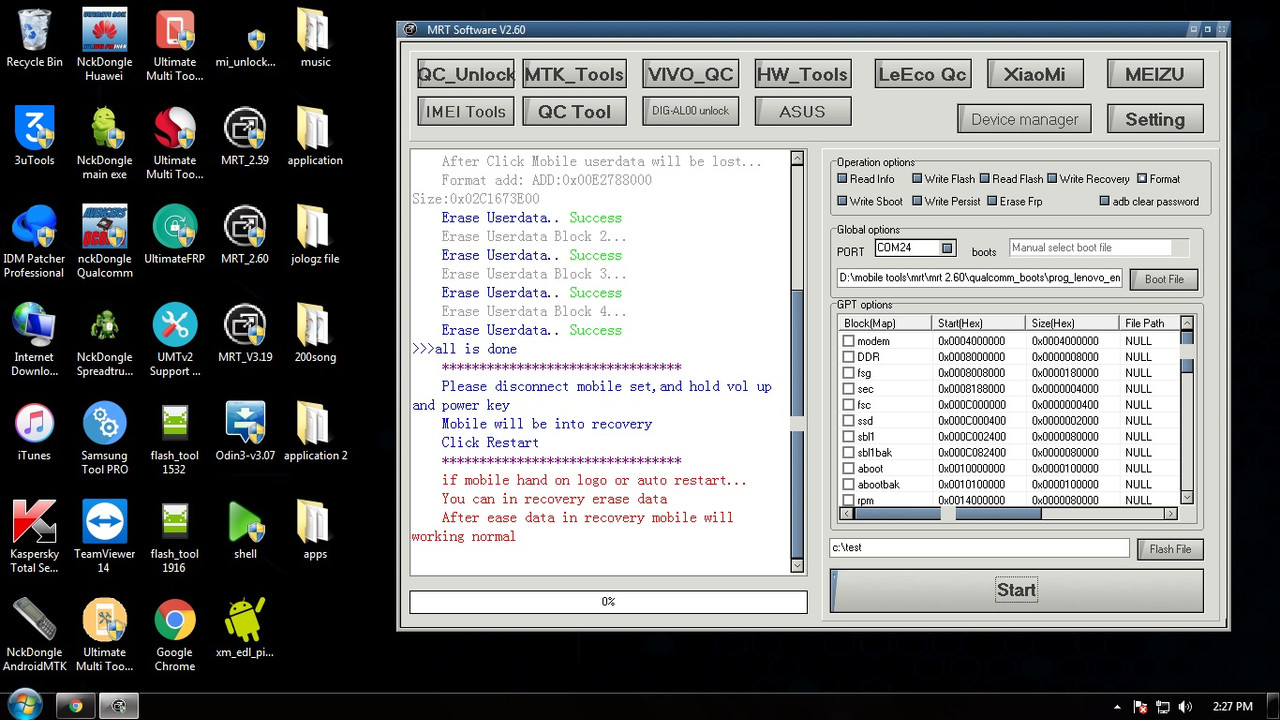Select MRT_2.60 desktop shortcut
Screen dimensions: 1280x720
245,236
